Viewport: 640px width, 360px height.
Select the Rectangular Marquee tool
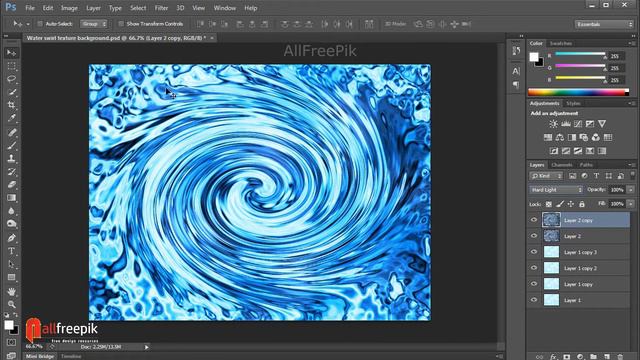coord(11,66)
